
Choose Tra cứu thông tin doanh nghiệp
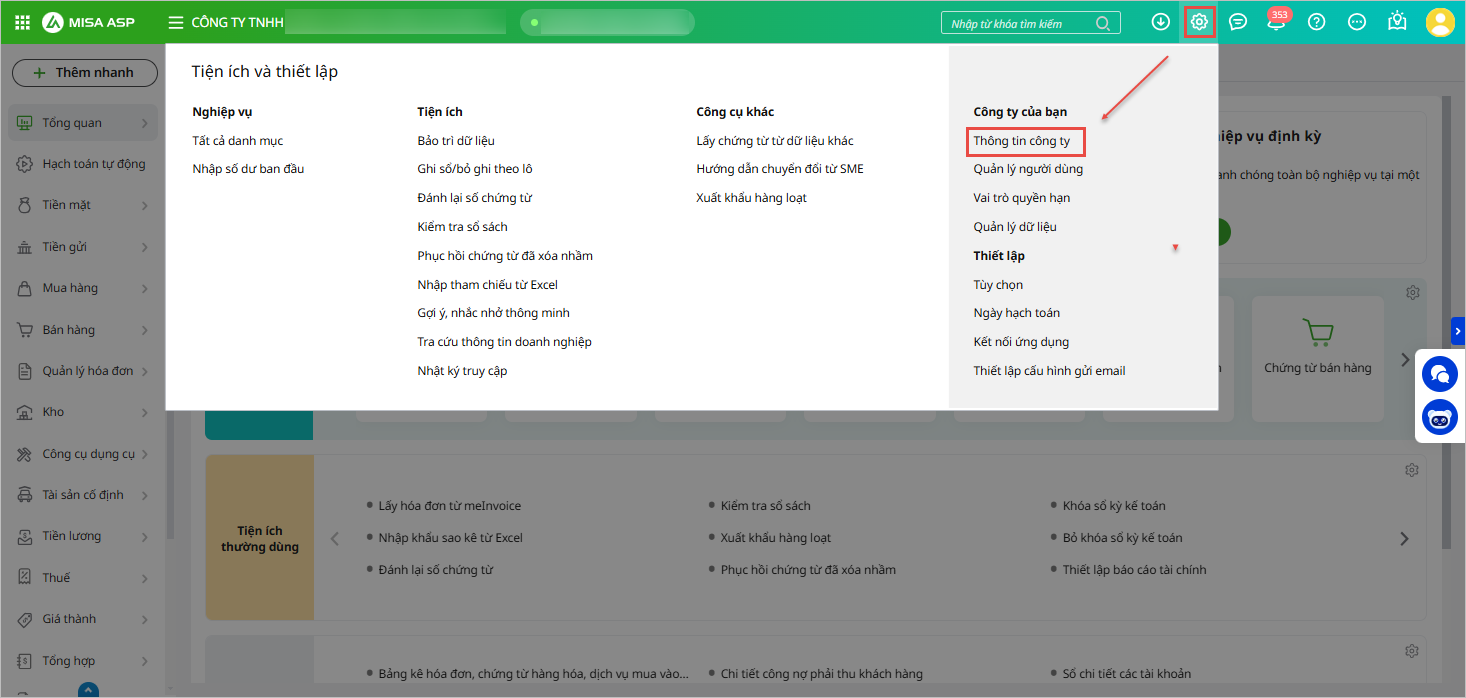505,342
